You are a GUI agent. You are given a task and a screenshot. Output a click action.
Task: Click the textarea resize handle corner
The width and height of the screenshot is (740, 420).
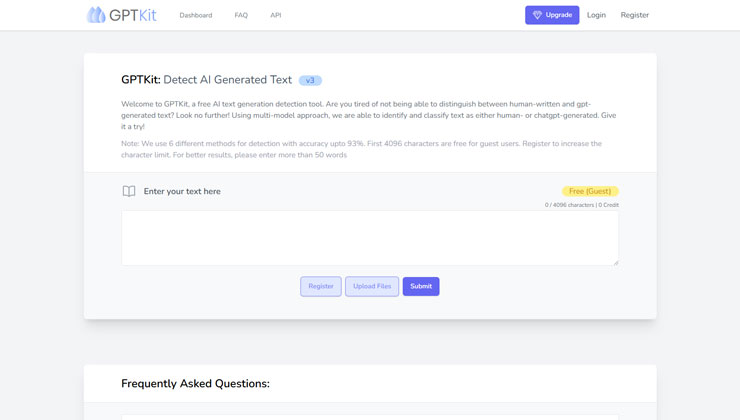click(616, 263)
